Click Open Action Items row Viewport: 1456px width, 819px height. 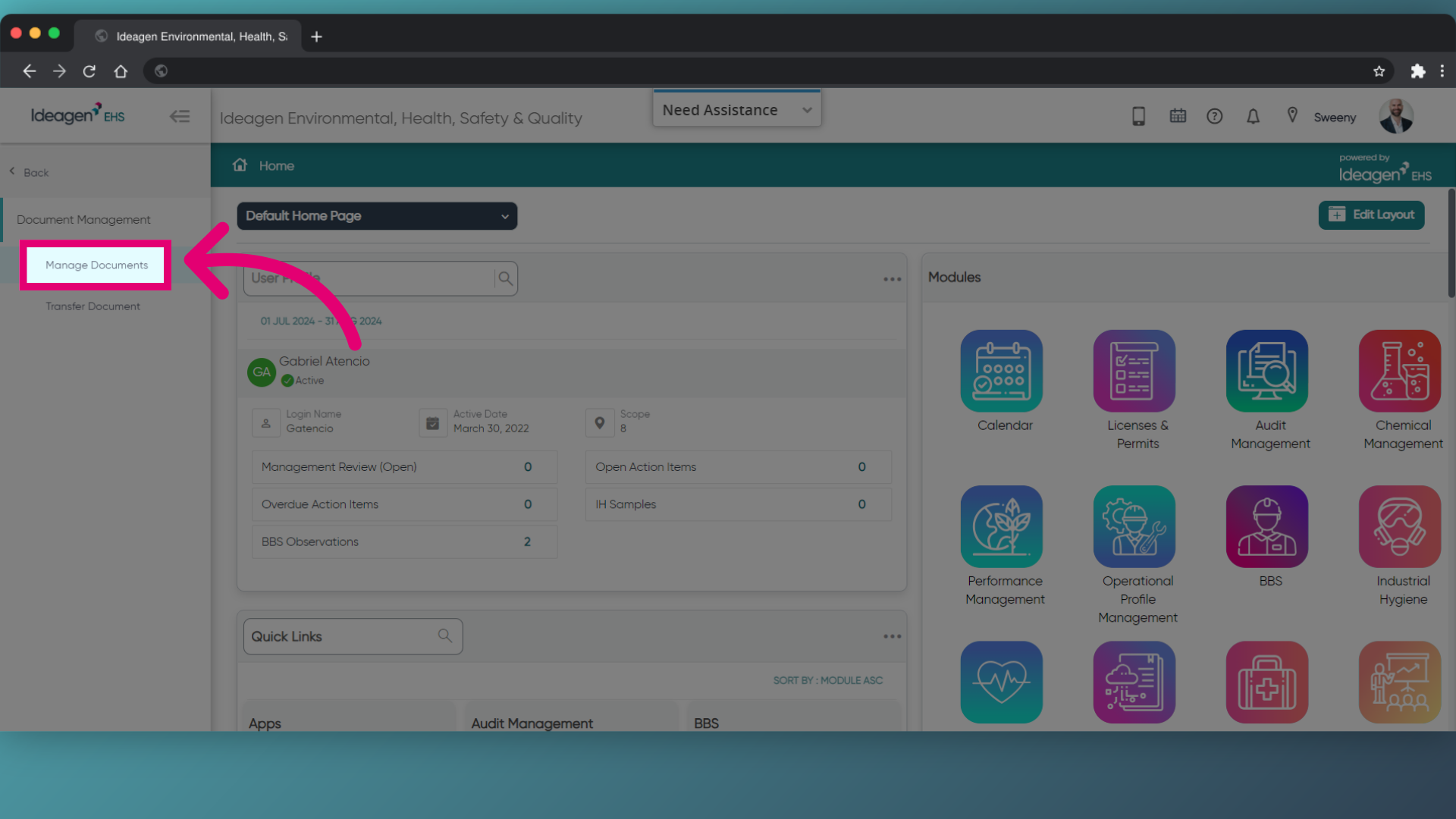point(738,467)
